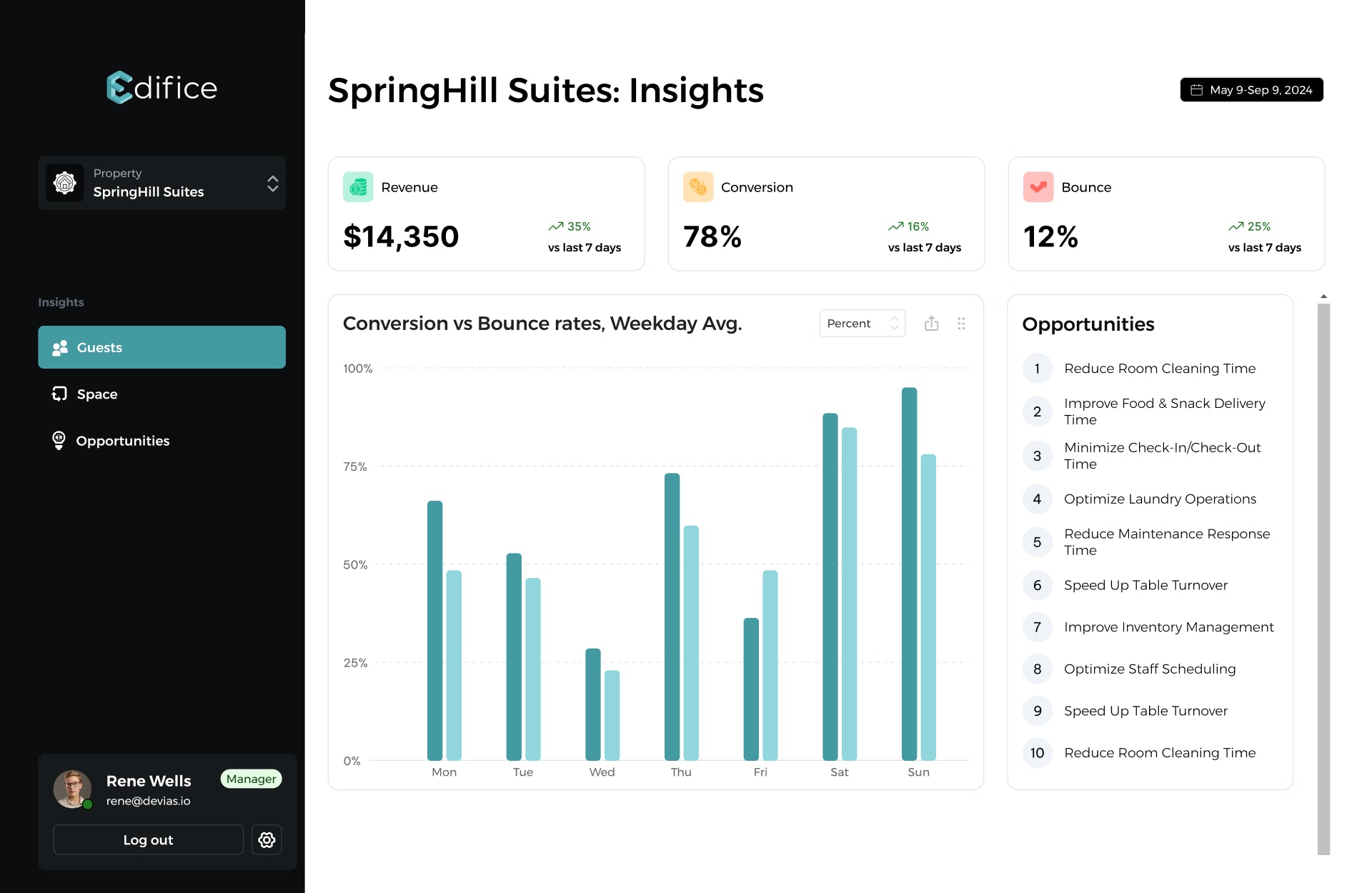Viewport: 1372px width, 893px height.
Task: Open Opportunities sidebar item
Action: pyautogui.click(x=122, y=441)
